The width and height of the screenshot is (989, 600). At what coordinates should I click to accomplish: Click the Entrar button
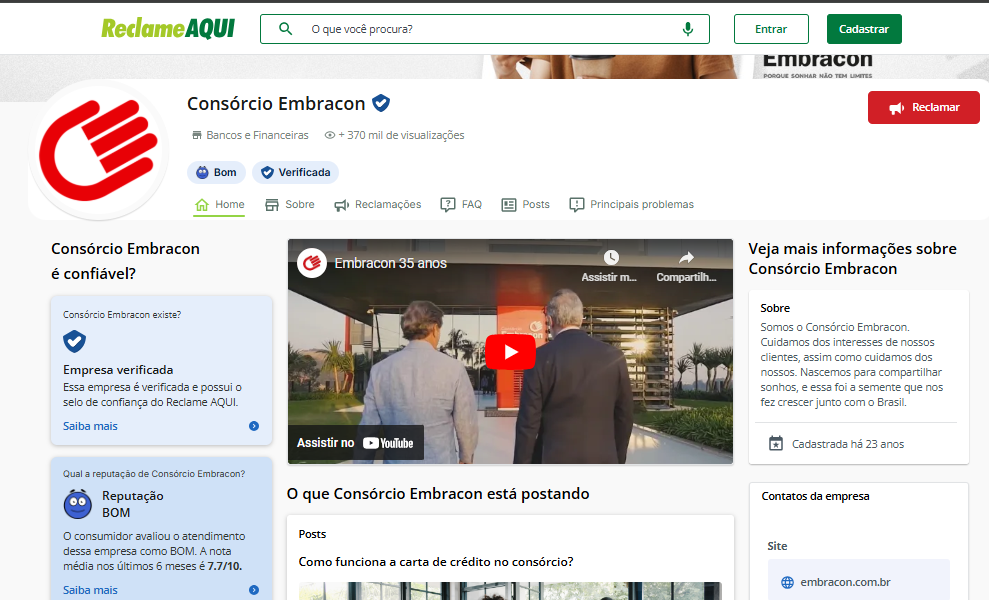tap(771, 29)
